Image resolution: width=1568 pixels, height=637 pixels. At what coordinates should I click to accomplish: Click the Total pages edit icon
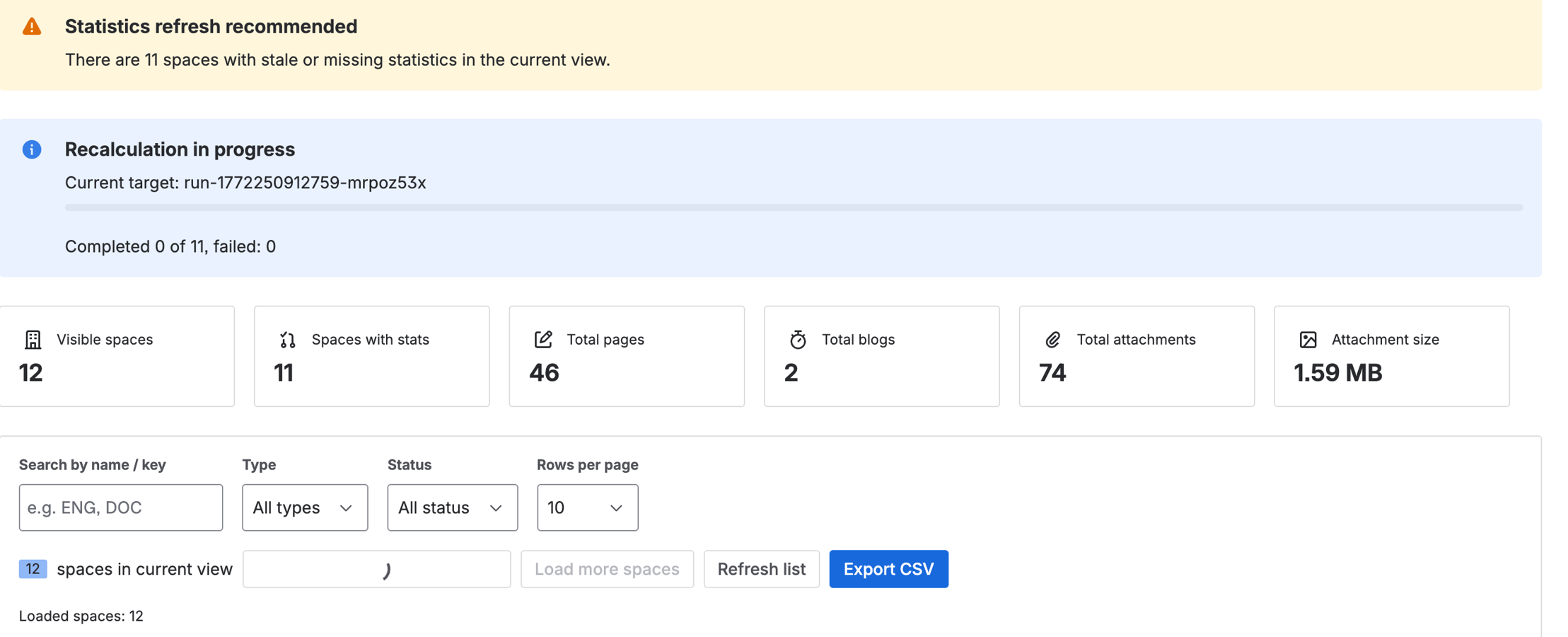[542, 339]
